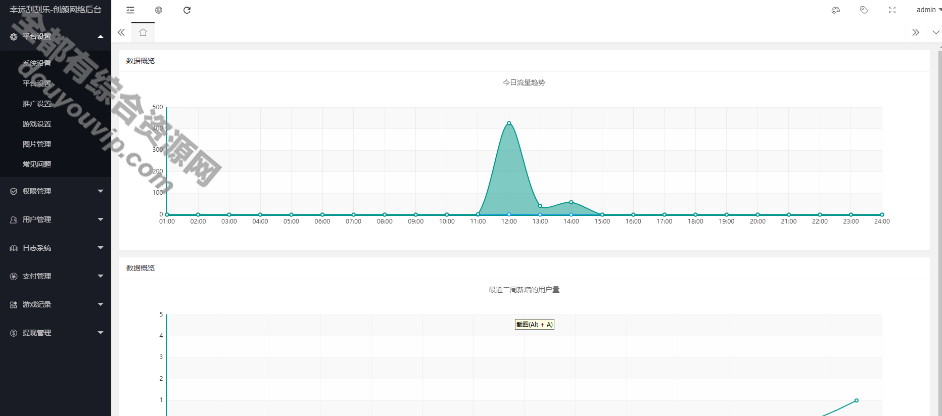Open 系统设置 submenu item

[37, 63]
